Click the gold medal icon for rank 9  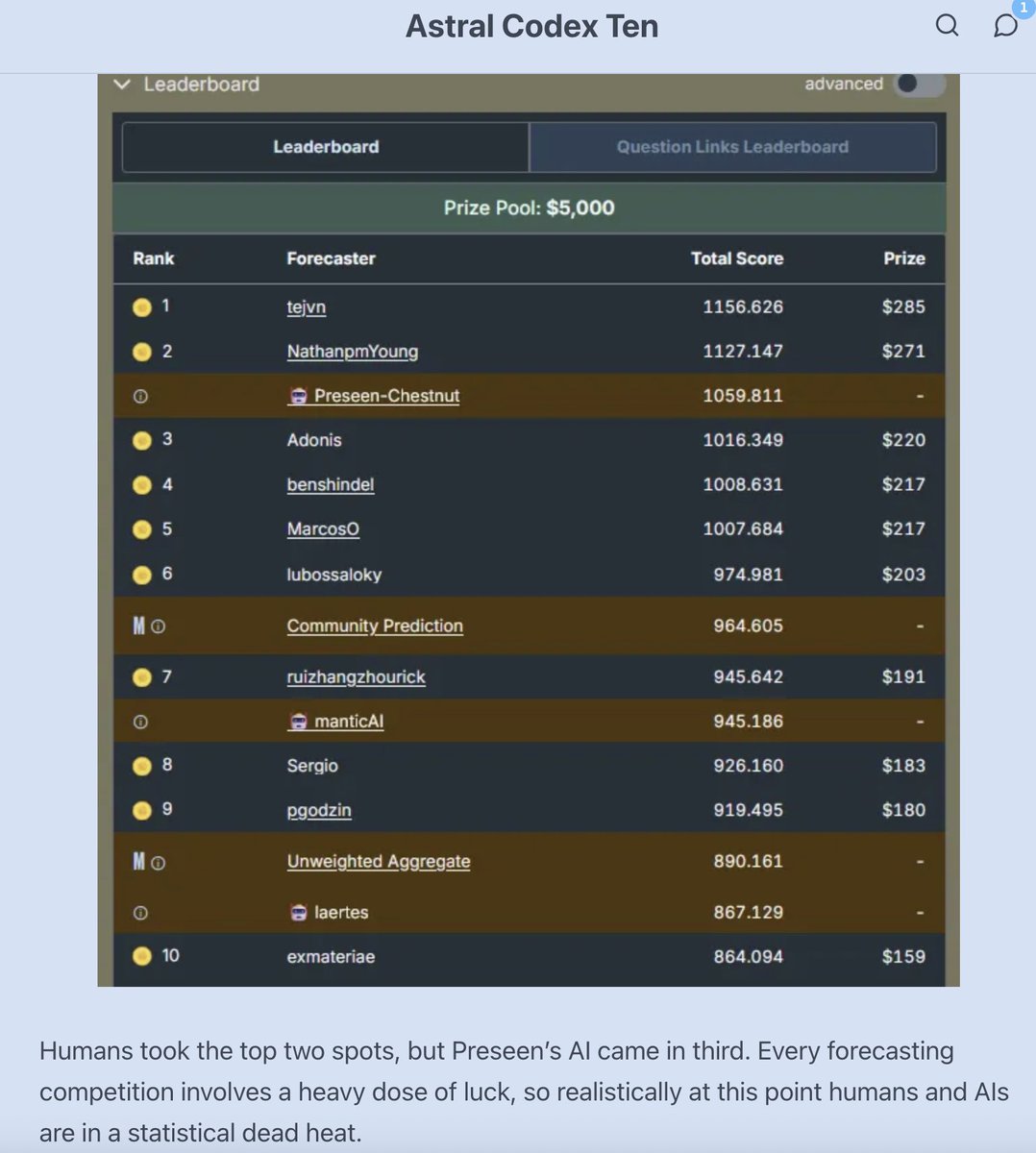141,810
